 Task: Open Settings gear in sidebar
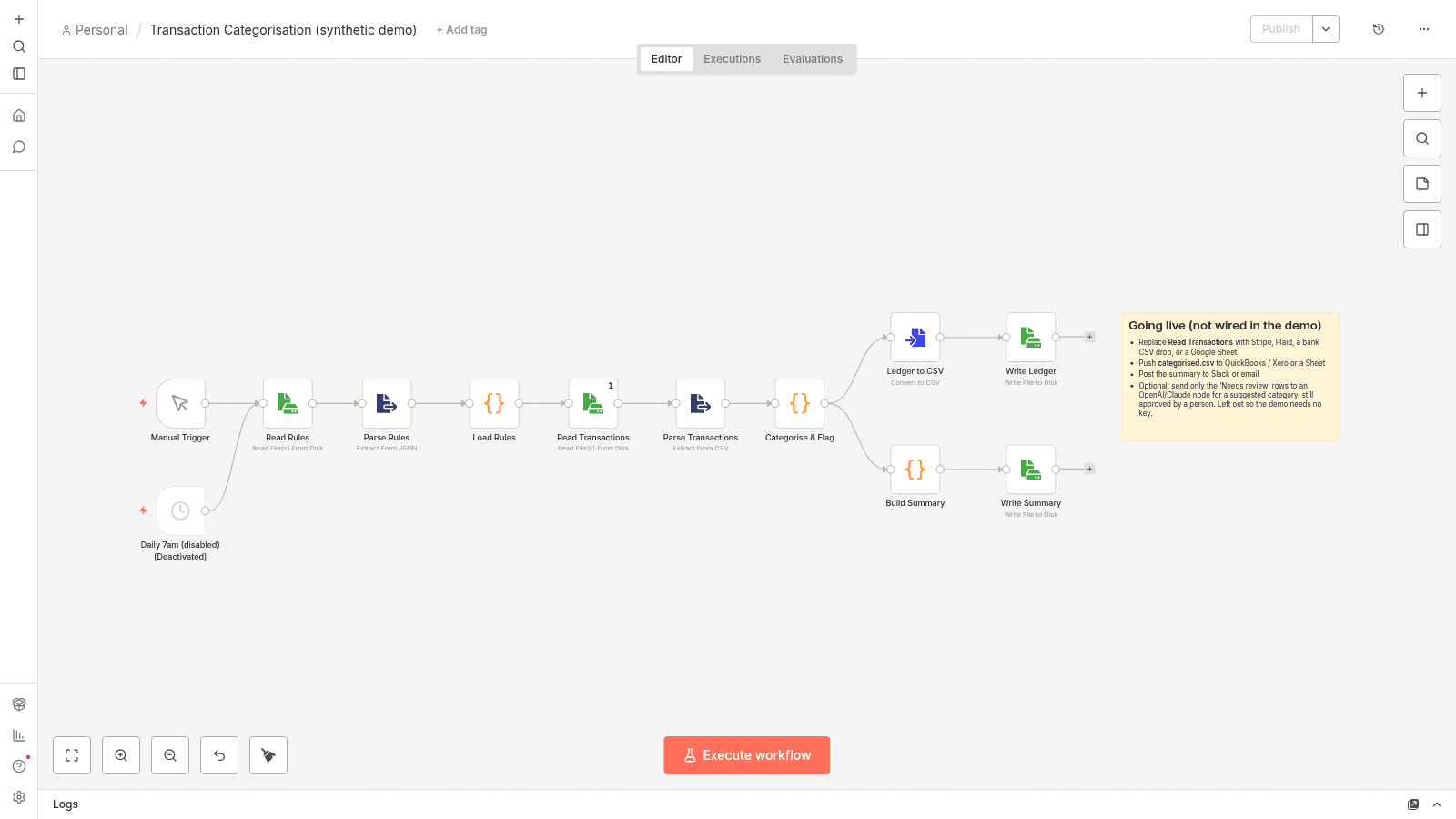pos(19,797)
